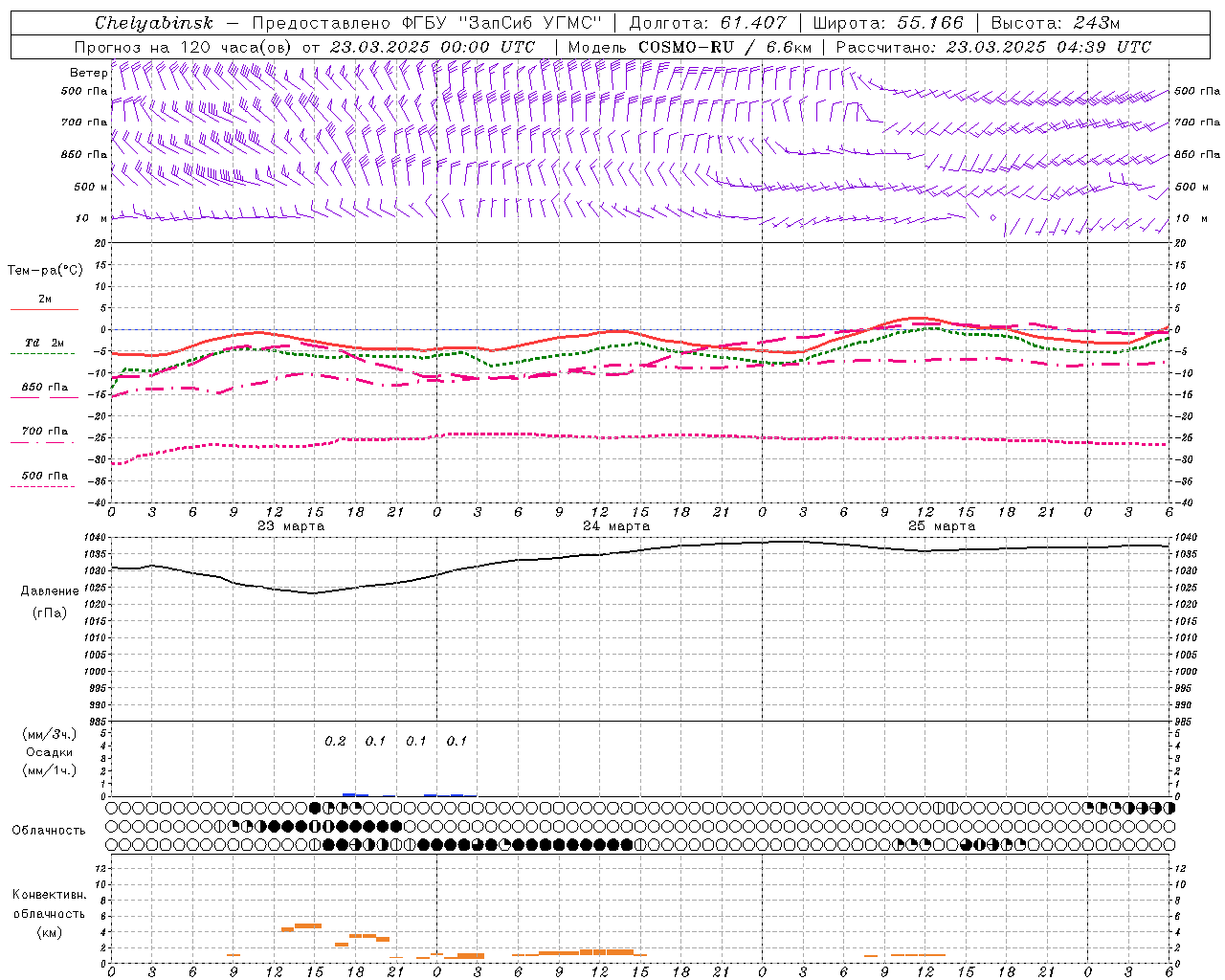1225x980 pixels.
Task: Click the "Chelyabinsk" station title
Action: pyautogui.click(x=154, y=23)
